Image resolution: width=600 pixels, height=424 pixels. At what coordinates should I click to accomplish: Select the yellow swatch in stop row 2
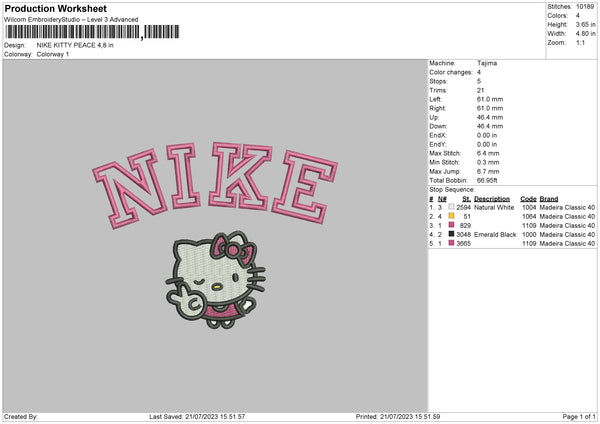pyautogui.click(x=452, y=216)
